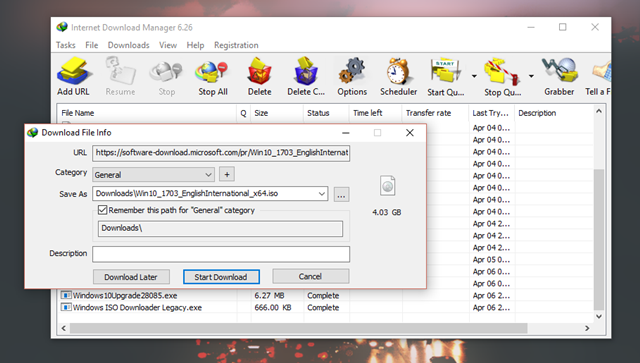
Task: Browse save location with ellipsis button
Action: point(341,194)
